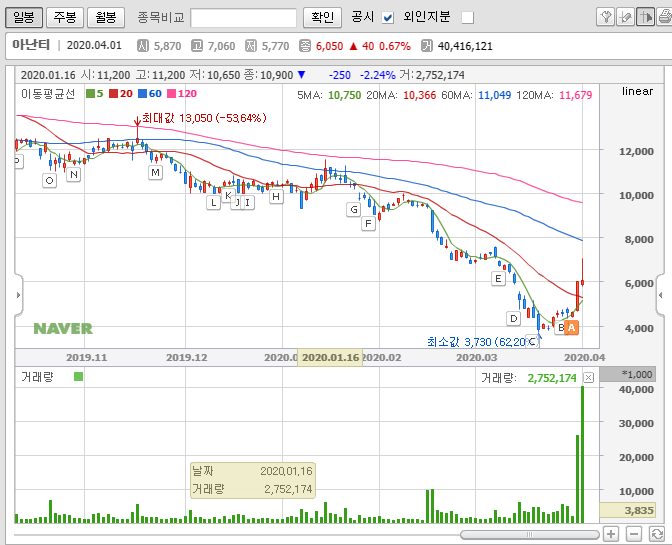Click the 2020.03 axis date label

tap(477, 357)
